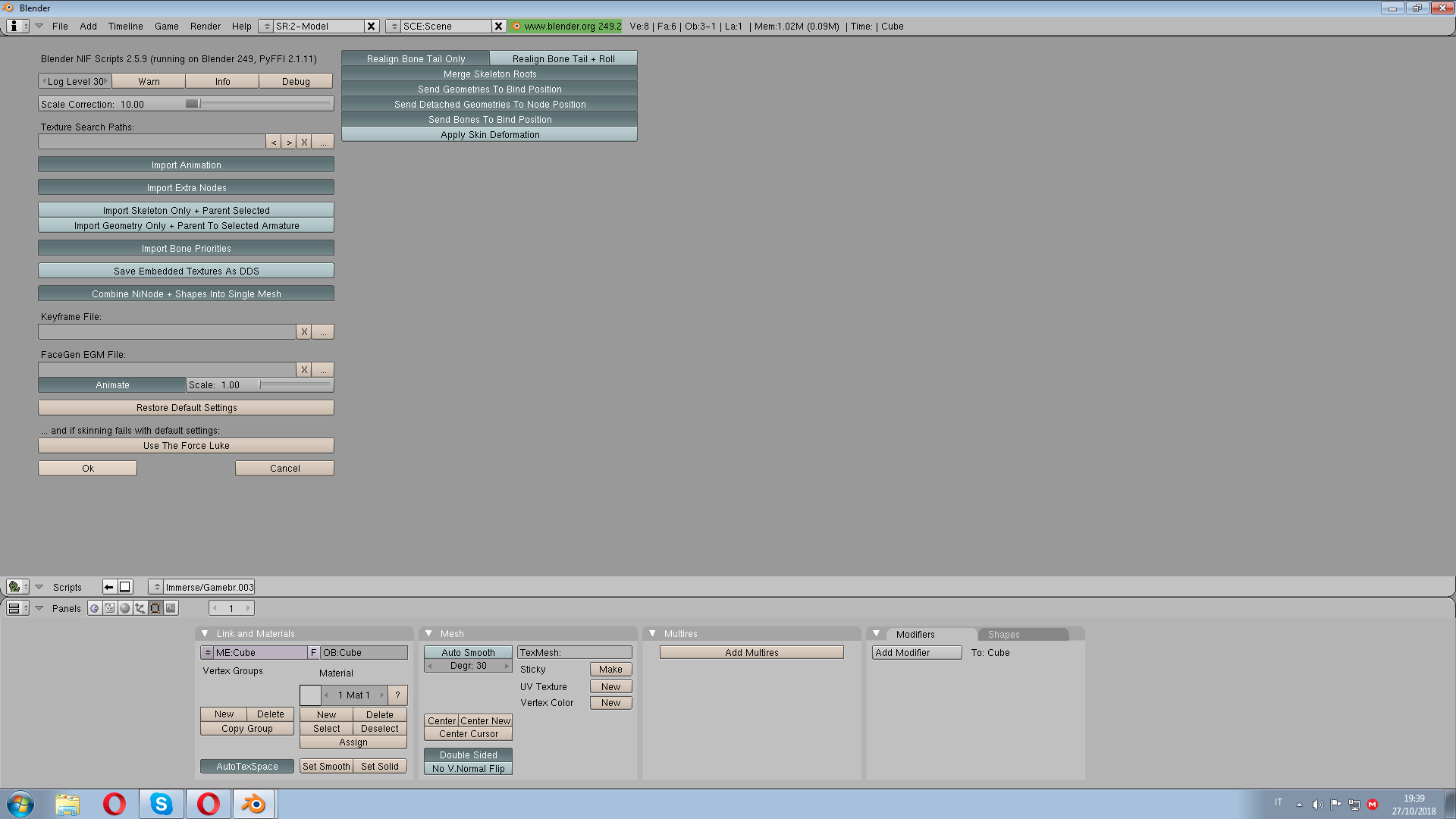Click the blender.org 249.2 logo button
Screen dimensions: 1456x819
click(566, 26)
